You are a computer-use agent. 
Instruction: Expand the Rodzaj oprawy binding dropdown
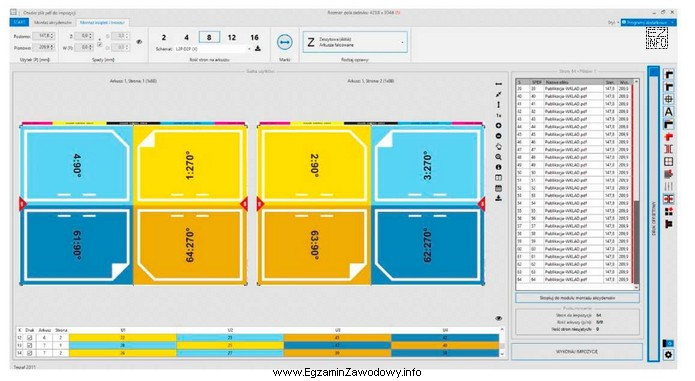[x=355, y=42]
